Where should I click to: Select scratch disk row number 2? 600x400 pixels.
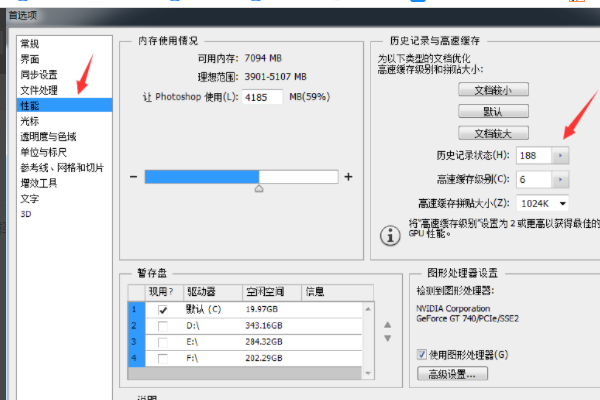136,326
